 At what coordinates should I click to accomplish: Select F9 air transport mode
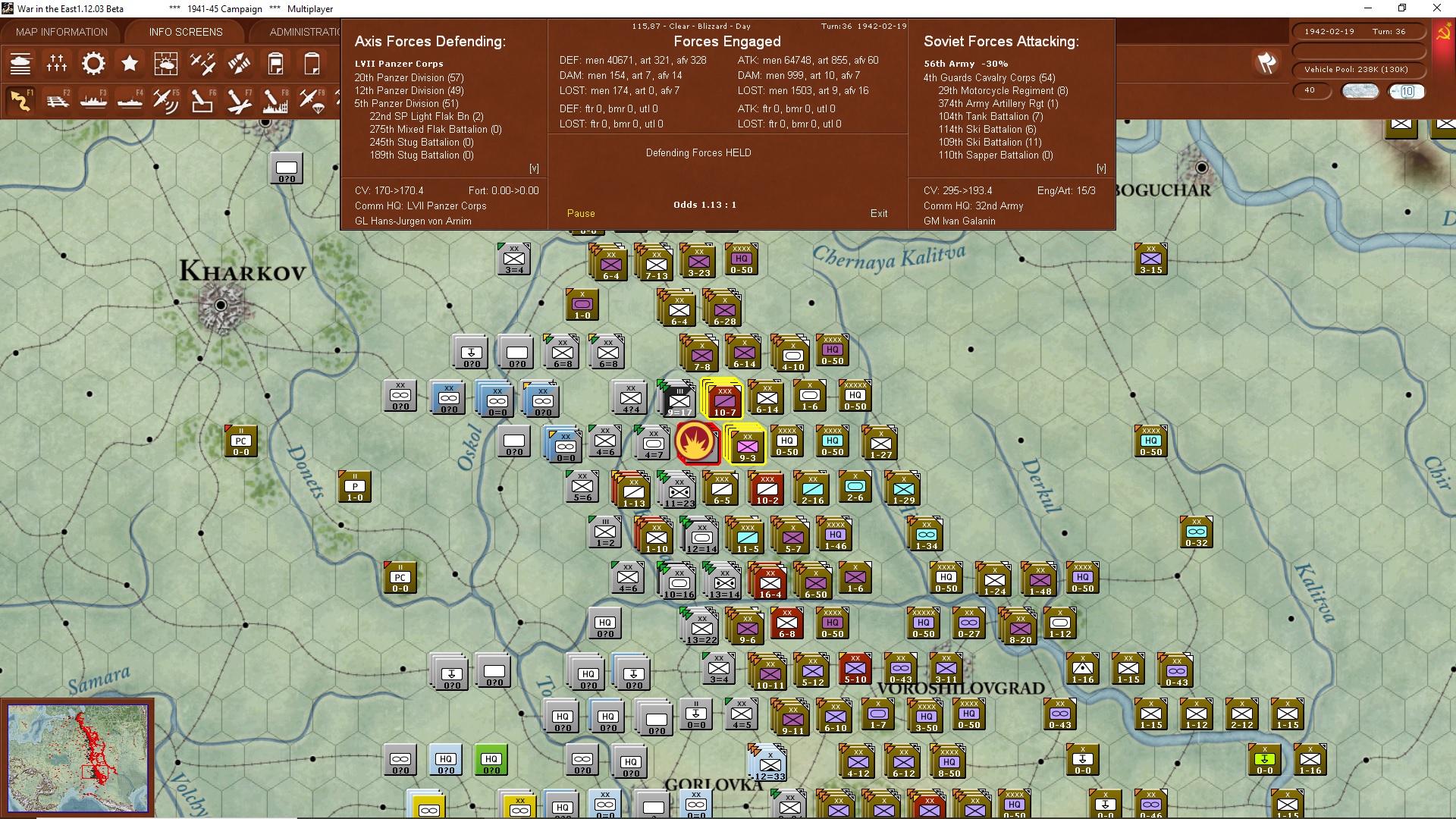click(x=312, y=100)
